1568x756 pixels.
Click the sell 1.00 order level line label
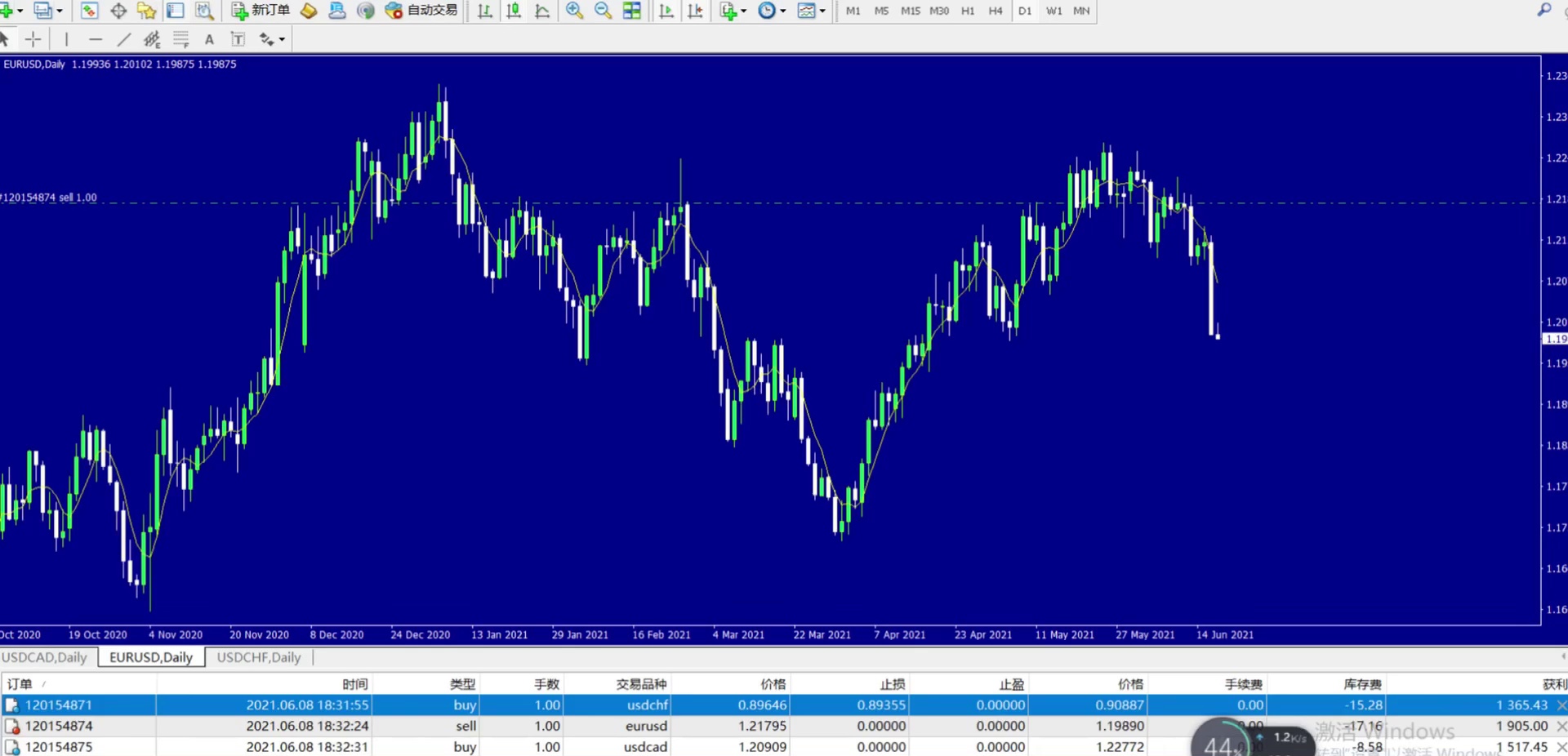[x=50, y=198]
